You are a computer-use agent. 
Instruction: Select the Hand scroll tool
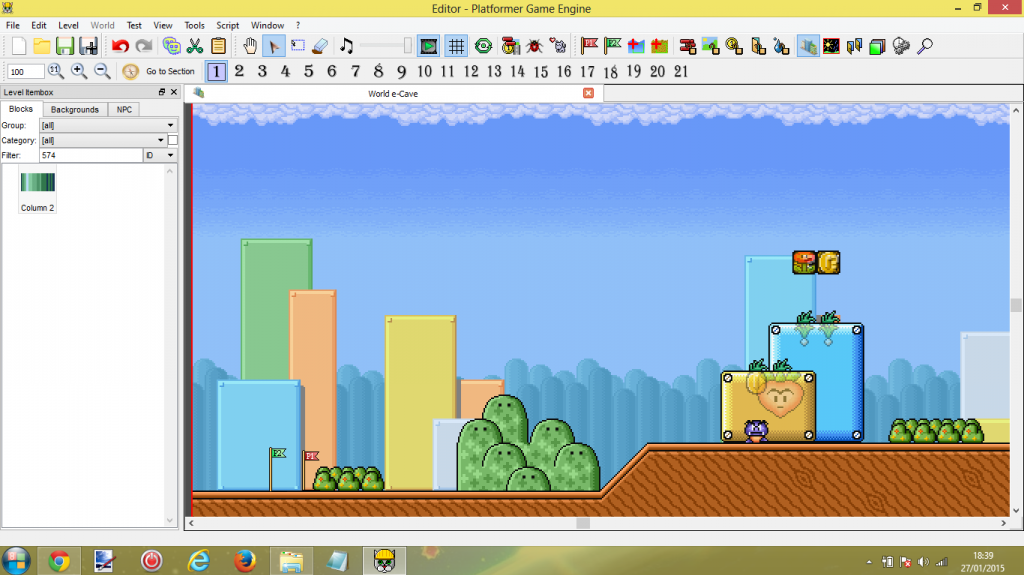(250, 46)
